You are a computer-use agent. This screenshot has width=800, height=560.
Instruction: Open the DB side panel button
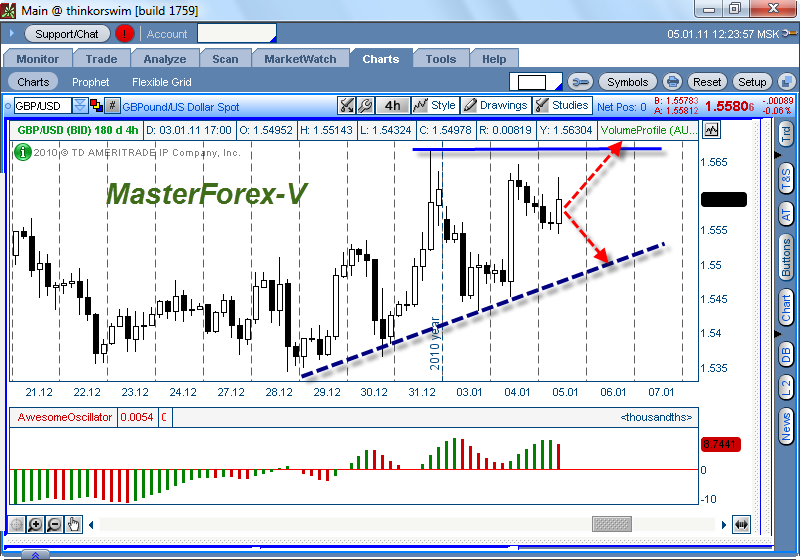click(x=786, y=355)
